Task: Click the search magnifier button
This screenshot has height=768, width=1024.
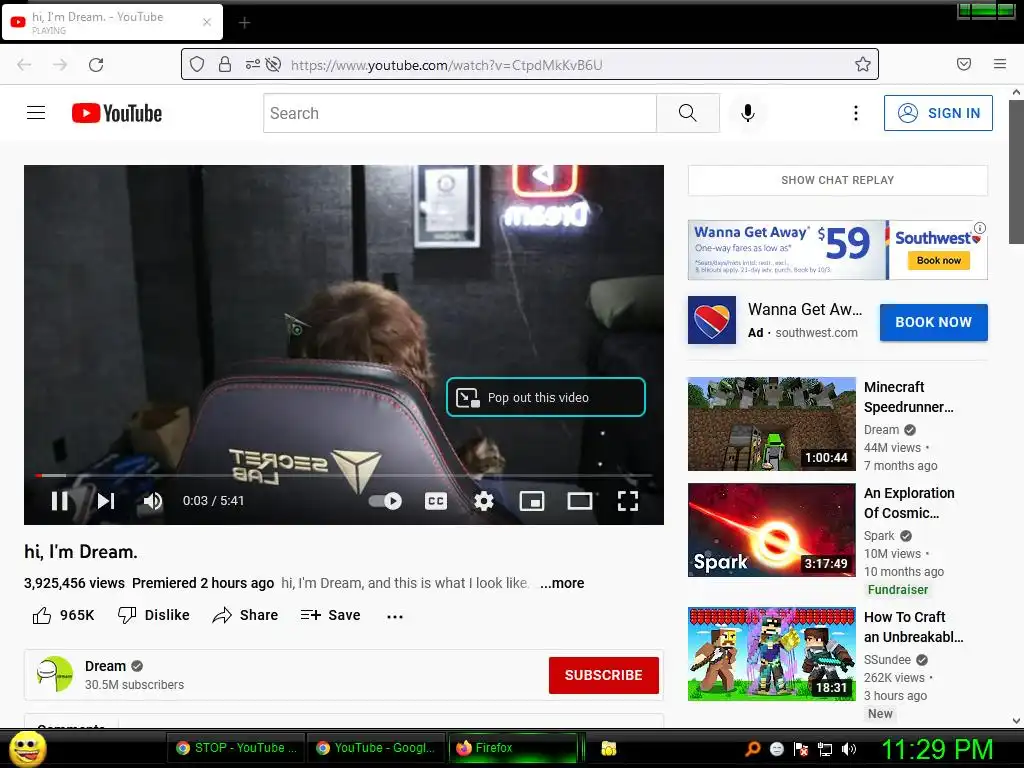Action: pos(688,113)
